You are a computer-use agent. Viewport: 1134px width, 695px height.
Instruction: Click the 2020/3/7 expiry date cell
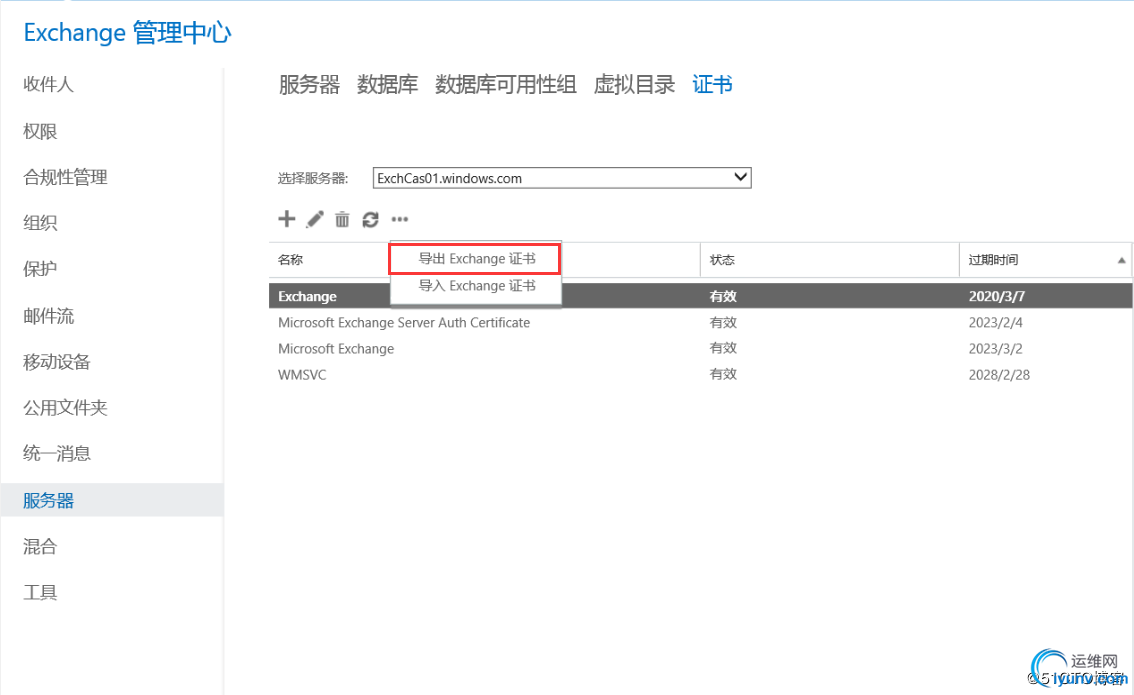(x=997, y=297)
